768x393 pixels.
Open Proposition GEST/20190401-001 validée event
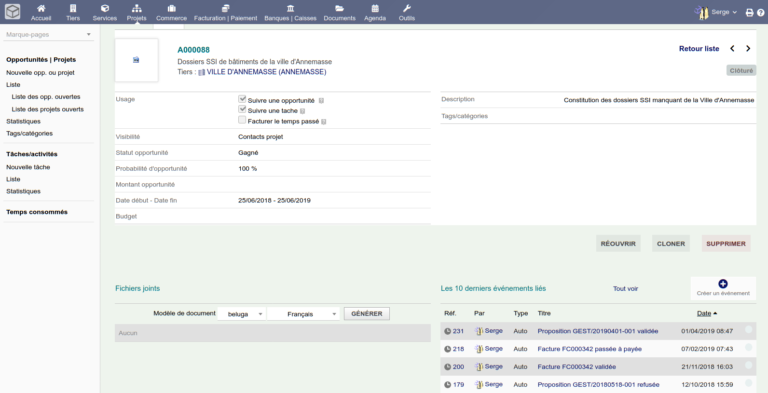(x=598, y=331)
